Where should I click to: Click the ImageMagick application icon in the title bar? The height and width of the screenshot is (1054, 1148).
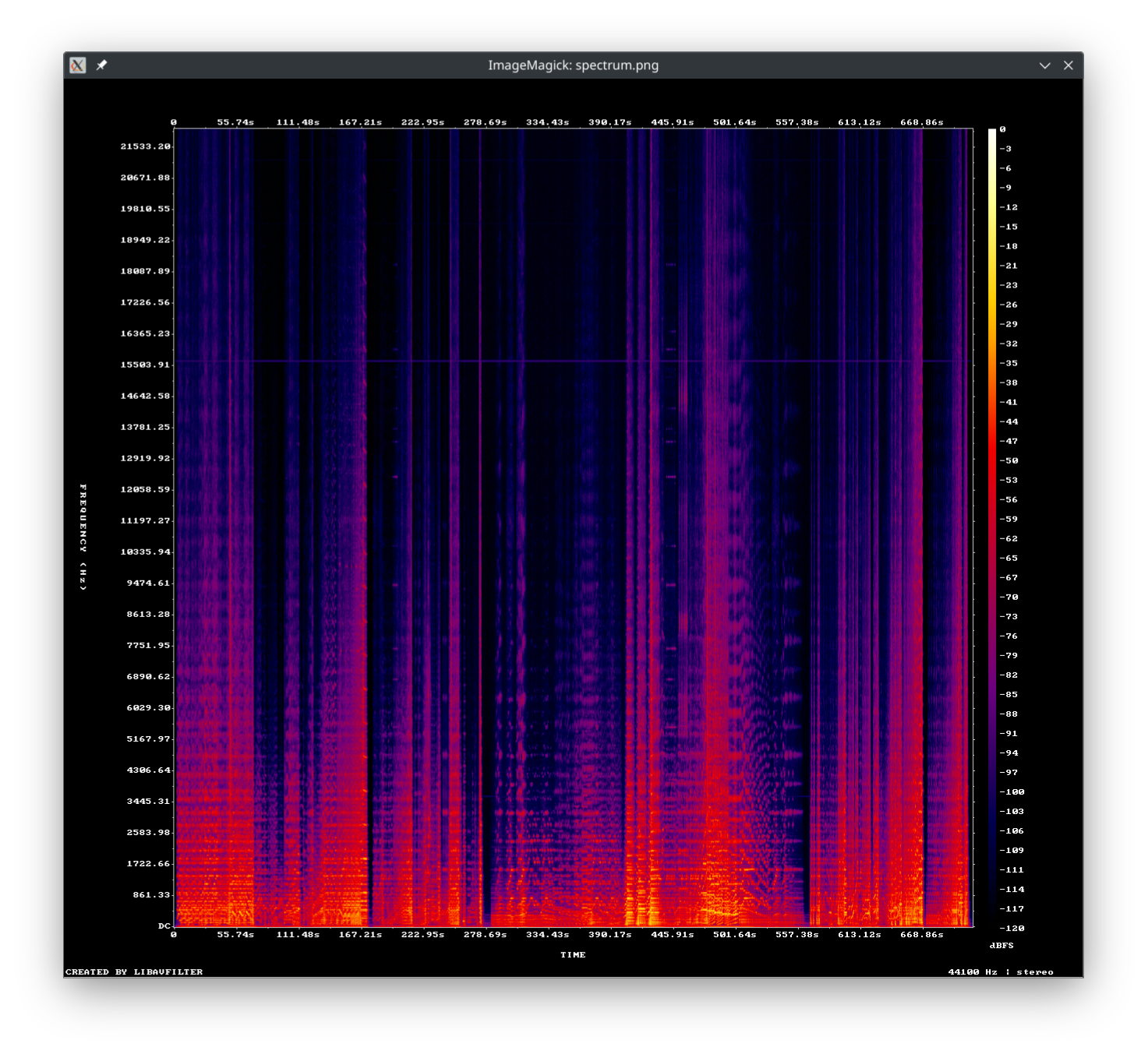(x=77, y=65)
